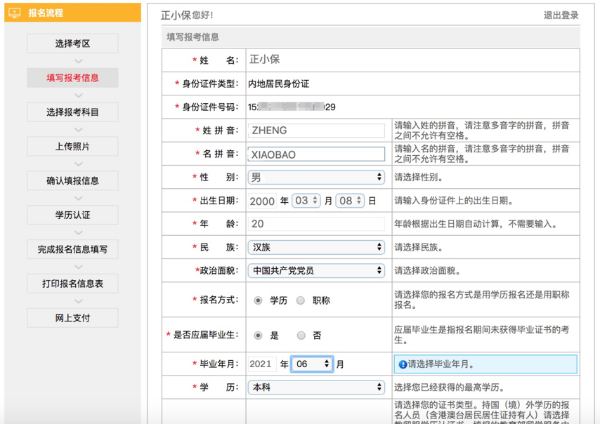Open the graduation month dropdown in 毕业年月
The image size is (600, 424).
point(311,364)
